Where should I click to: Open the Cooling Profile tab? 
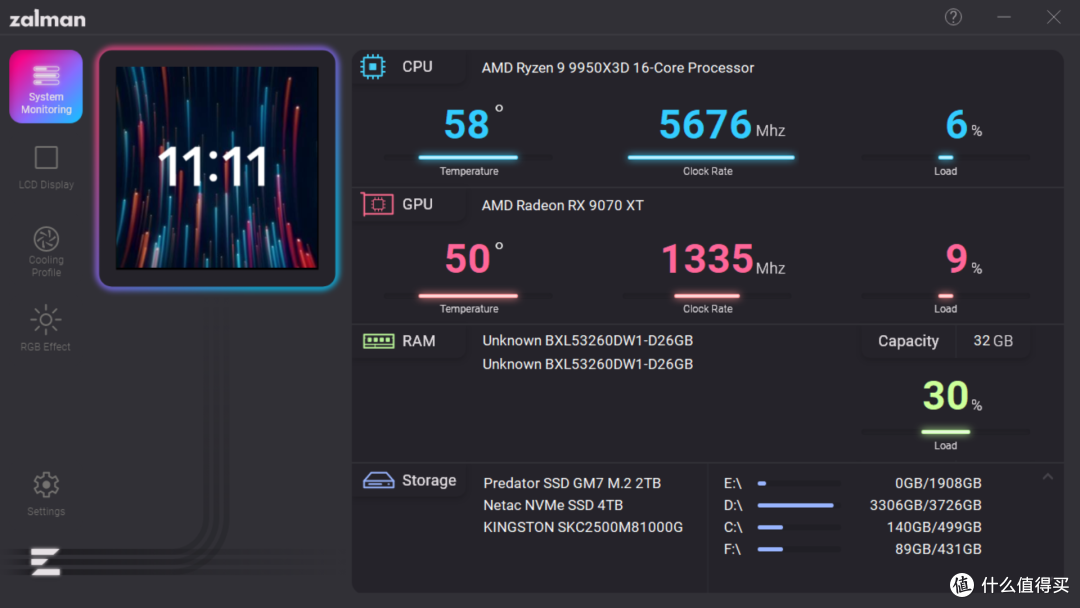point(46,251)
